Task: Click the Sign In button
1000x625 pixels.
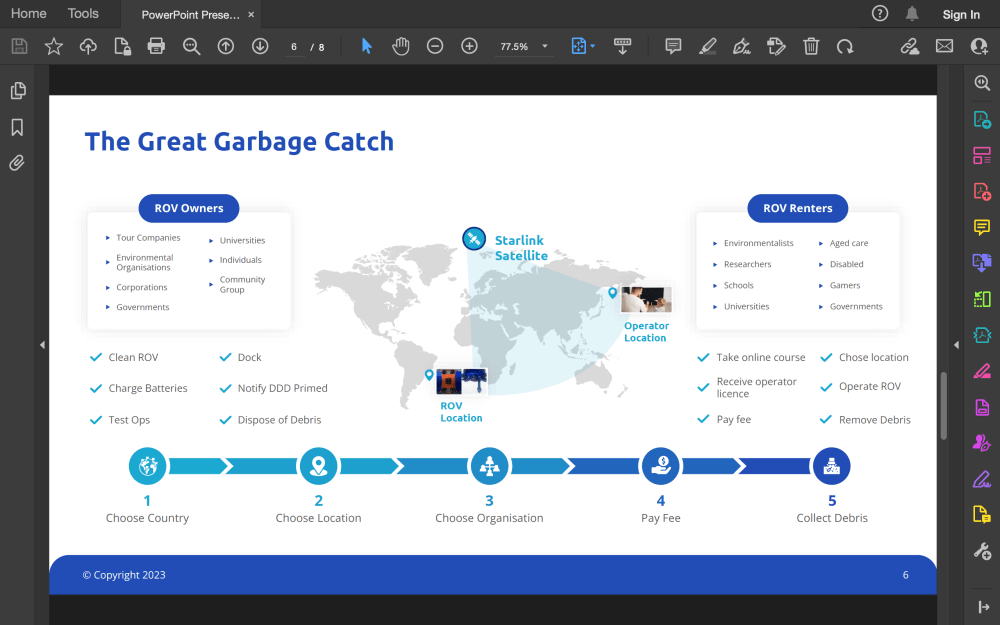Action: (x=961, y=15)
